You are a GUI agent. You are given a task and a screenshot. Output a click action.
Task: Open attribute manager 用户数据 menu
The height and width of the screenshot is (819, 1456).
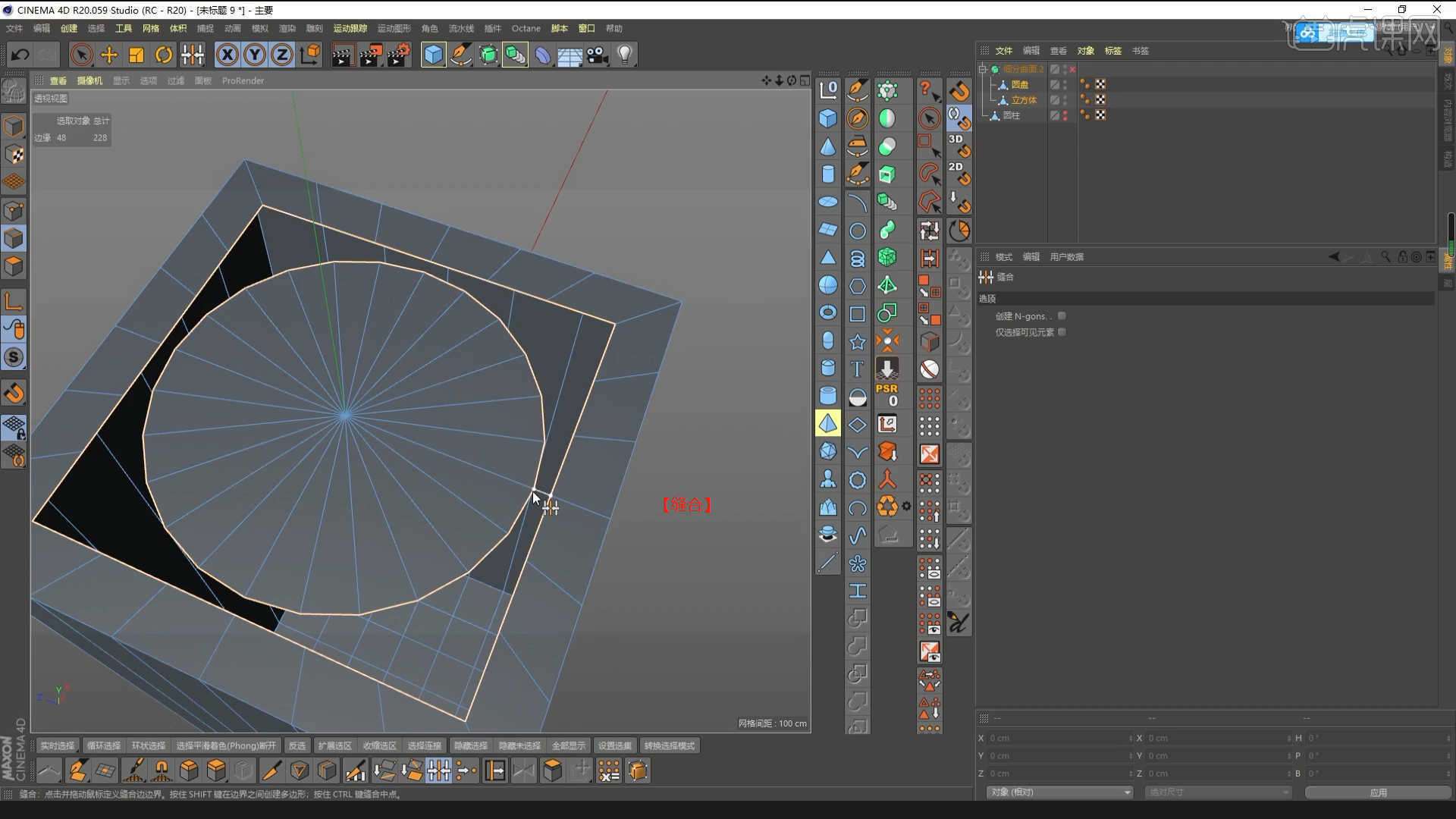(1066, 257)
